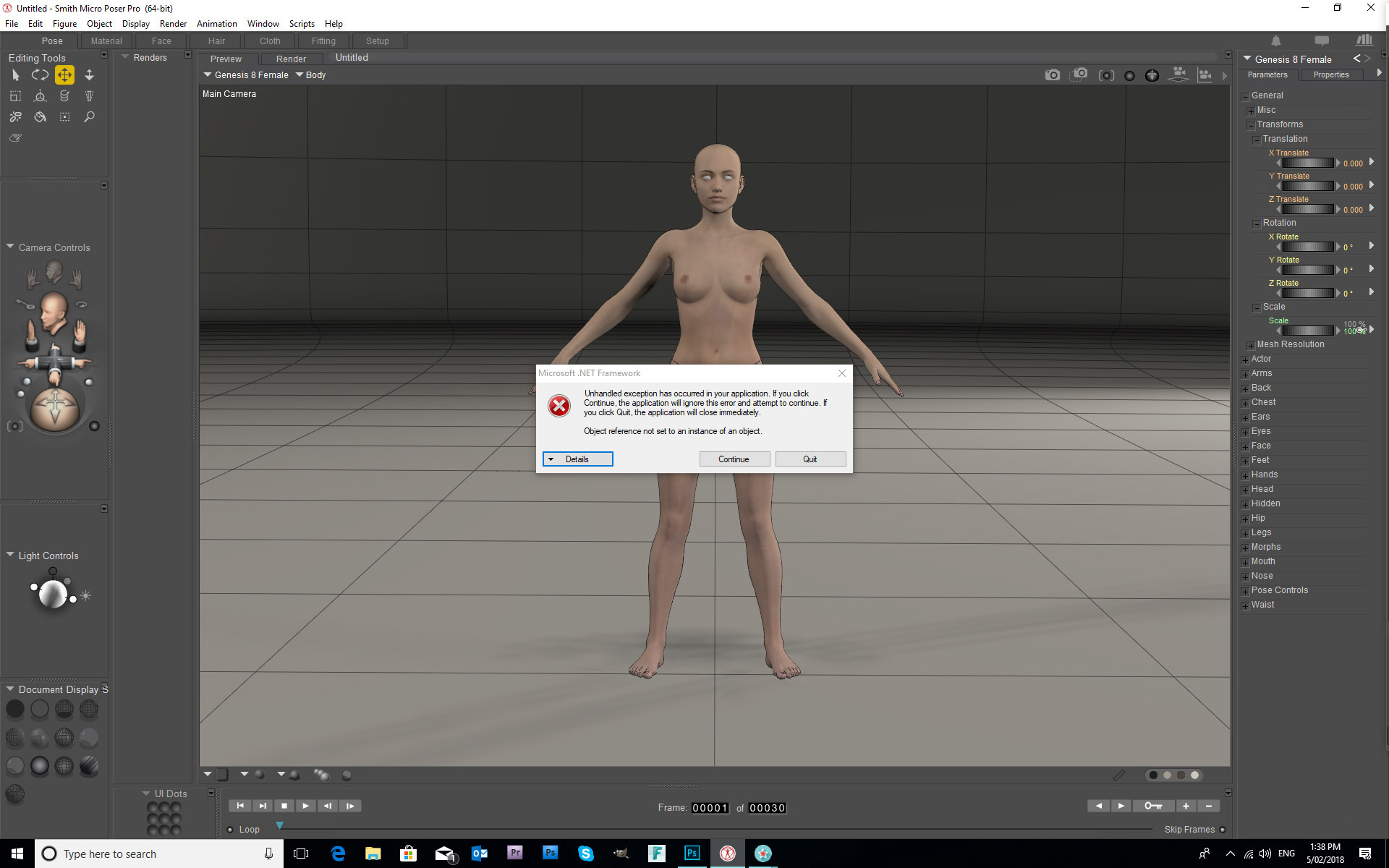Click the Scale parameter dial
Viewport: 1389px width, 868px height.
pyautogui.click(x=1308, y=331)
